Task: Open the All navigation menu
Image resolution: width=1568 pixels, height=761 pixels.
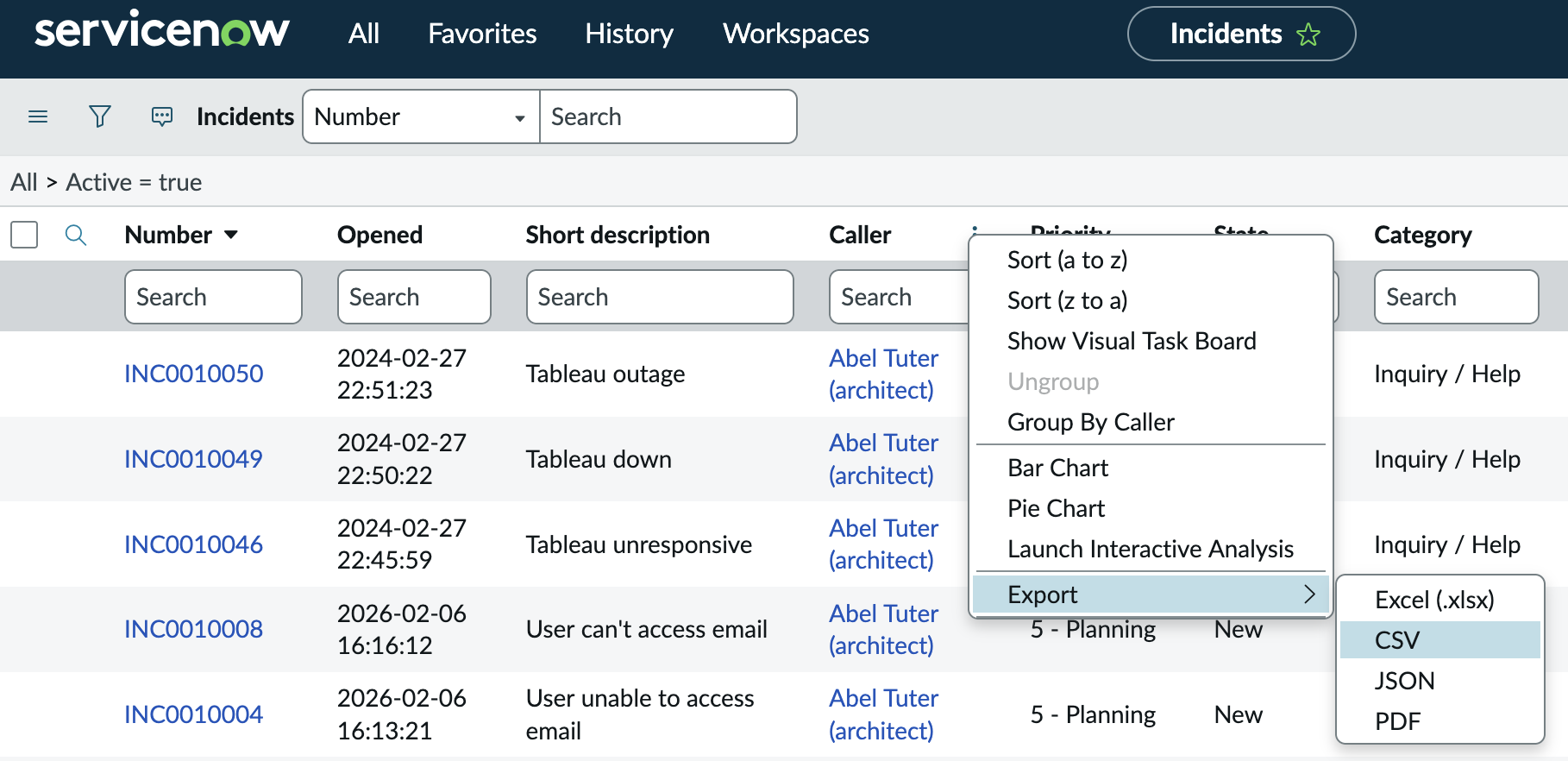Action: pyautogui.click(x=363, y=34)
